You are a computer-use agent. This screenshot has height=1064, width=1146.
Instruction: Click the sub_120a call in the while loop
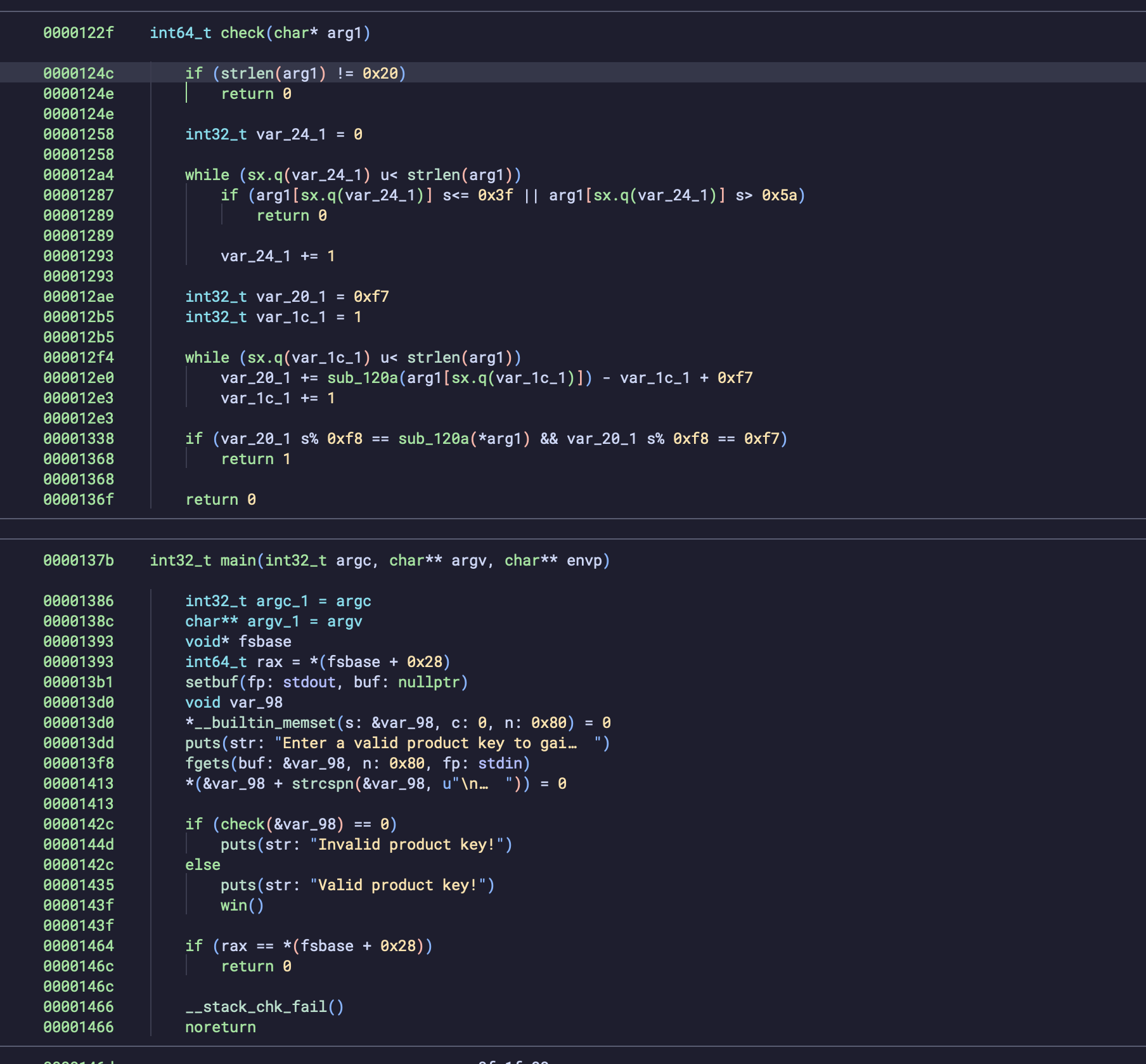[x=361, y=378]
